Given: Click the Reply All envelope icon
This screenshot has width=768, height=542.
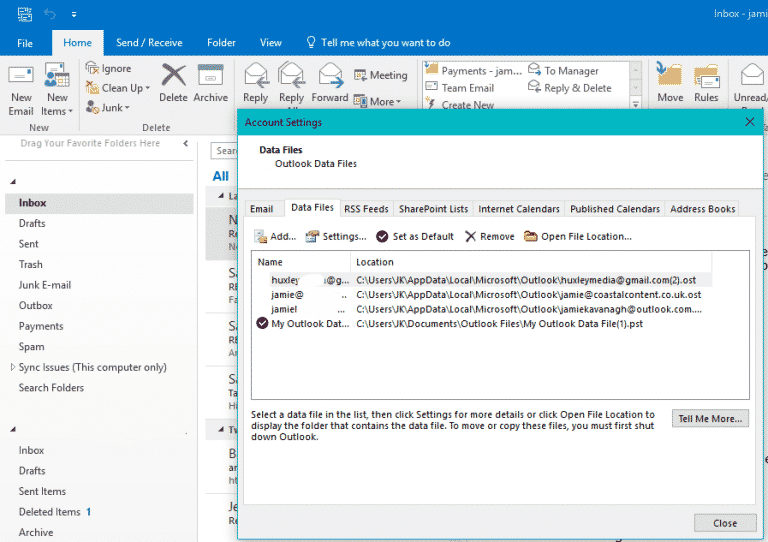Looking at the screenshot, I should (291, 76).
